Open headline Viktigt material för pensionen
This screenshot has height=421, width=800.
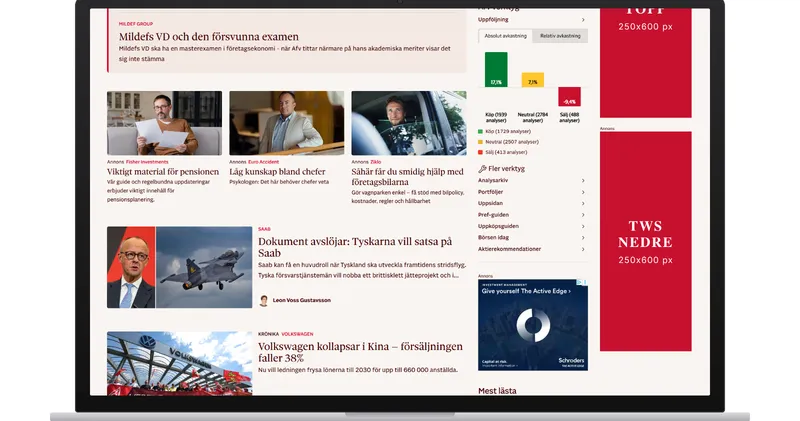163,172
